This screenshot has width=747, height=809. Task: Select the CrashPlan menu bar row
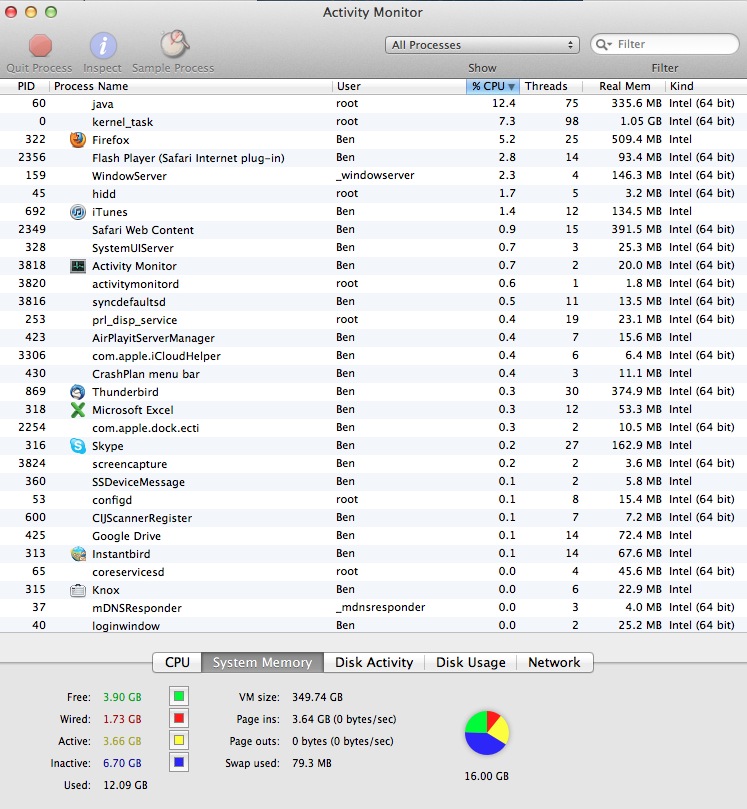pyautogui.click(x=374, y=374)
